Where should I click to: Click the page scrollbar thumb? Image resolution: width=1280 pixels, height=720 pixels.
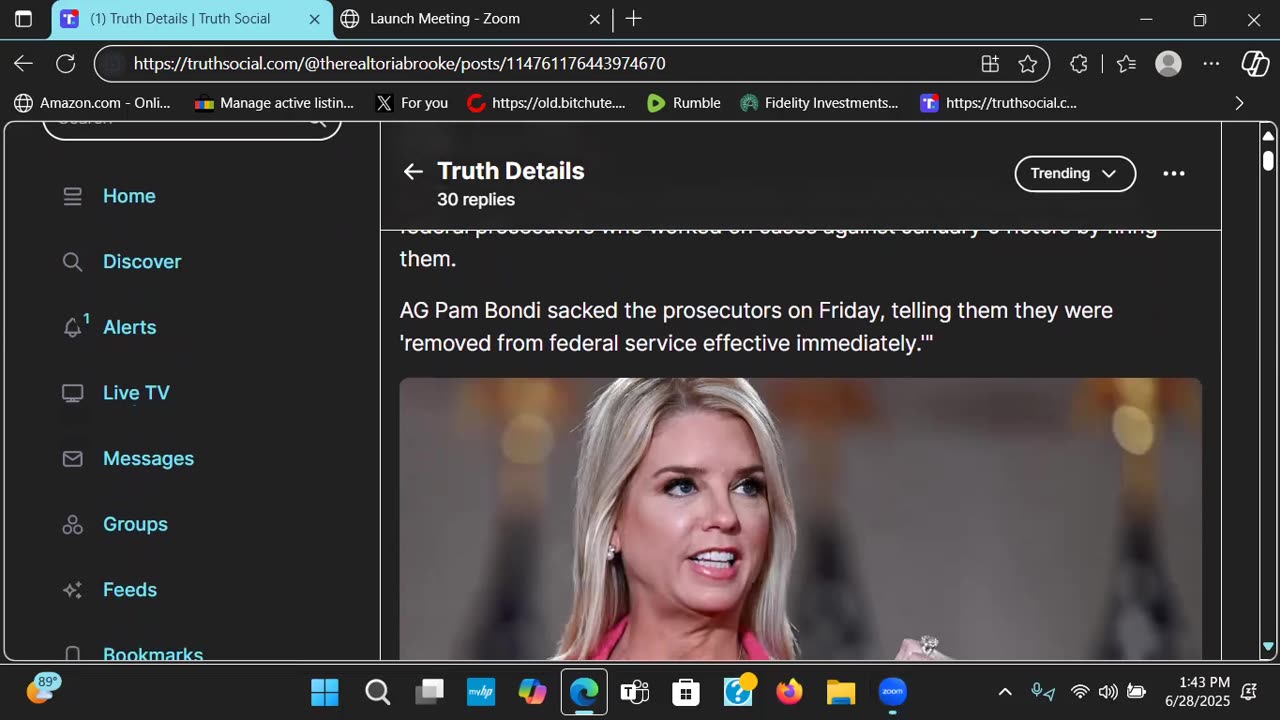(1268, 160)
